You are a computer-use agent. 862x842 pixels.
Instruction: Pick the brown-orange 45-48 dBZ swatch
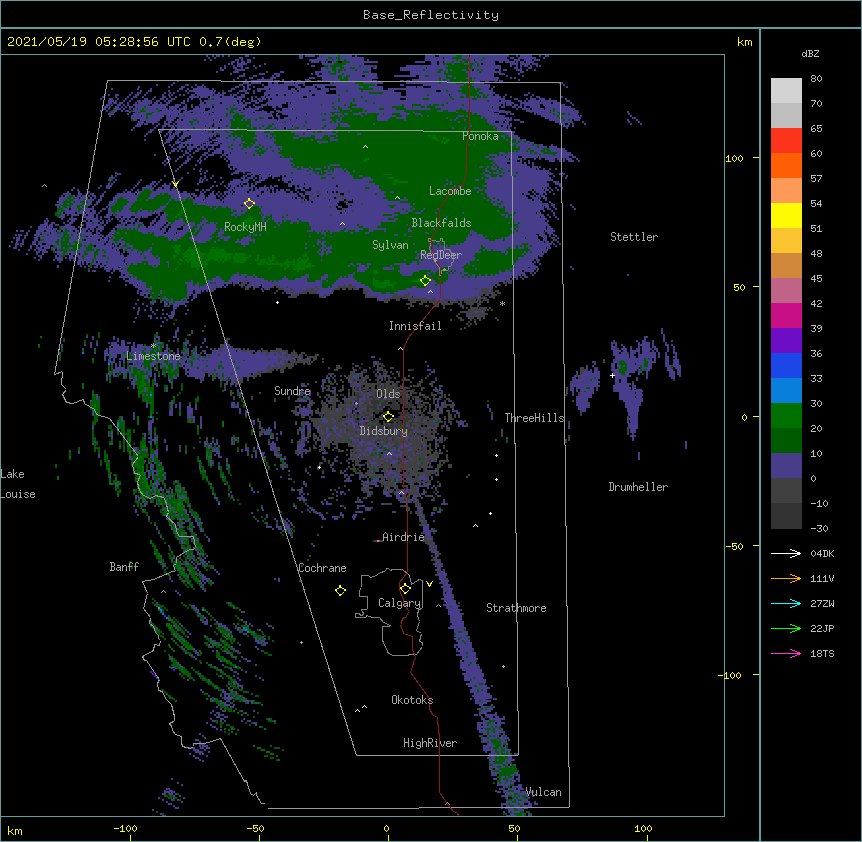[786, 265]
